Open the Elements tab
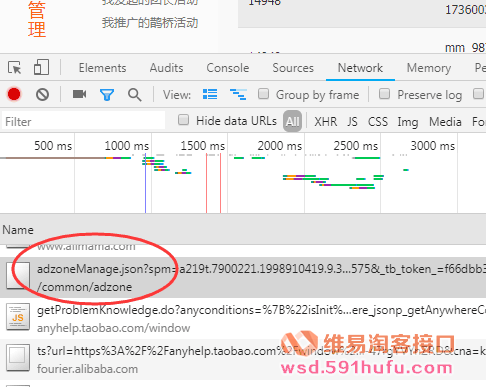 click(102, 68)
